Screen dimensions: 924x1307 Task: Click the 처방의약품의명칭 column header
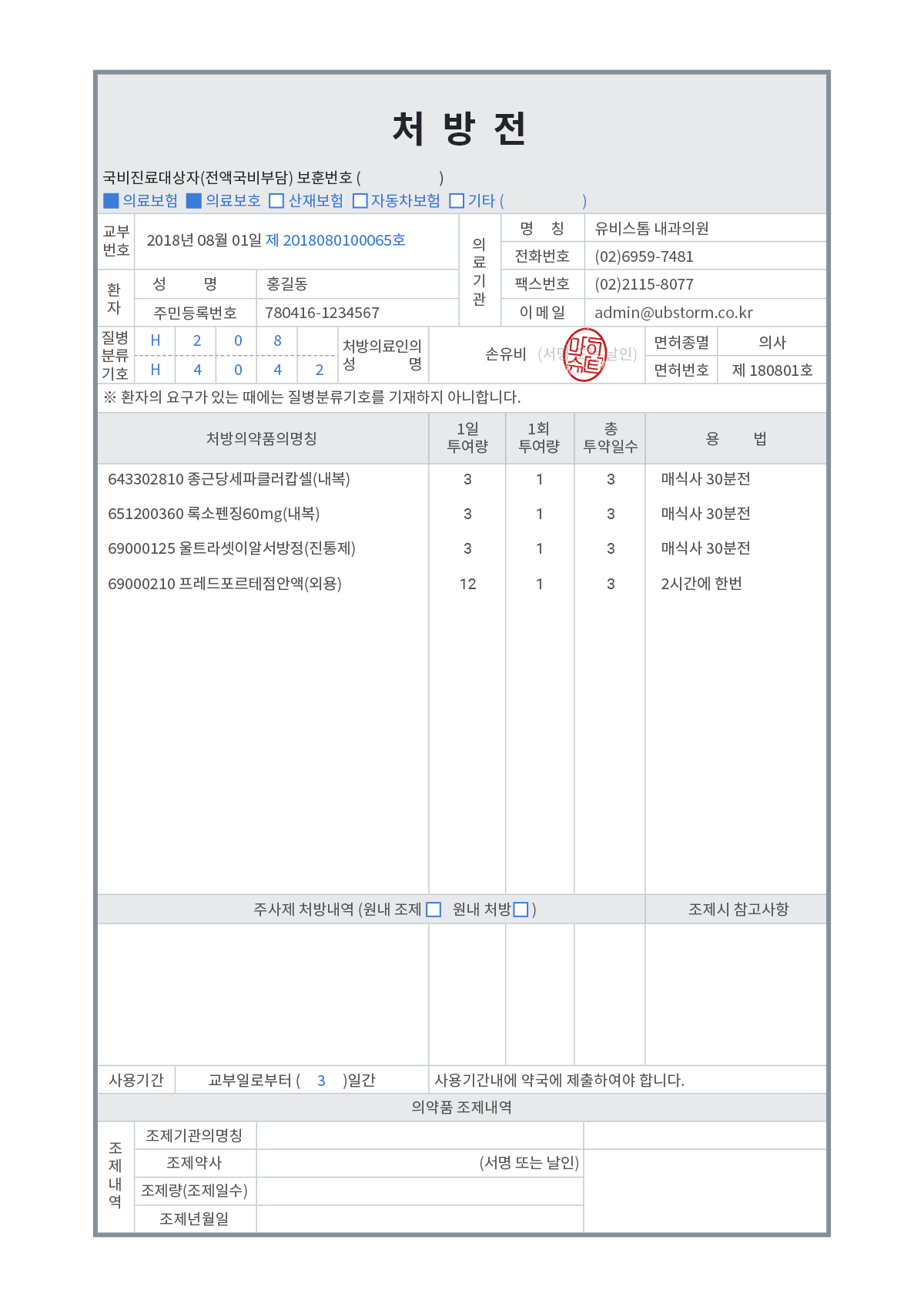point(262,438)
